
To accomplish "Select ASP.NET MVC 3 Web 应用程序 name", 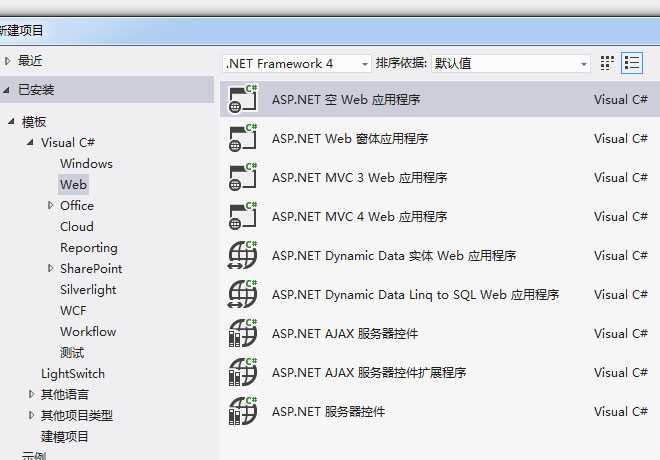I will (x=359, y=178).
